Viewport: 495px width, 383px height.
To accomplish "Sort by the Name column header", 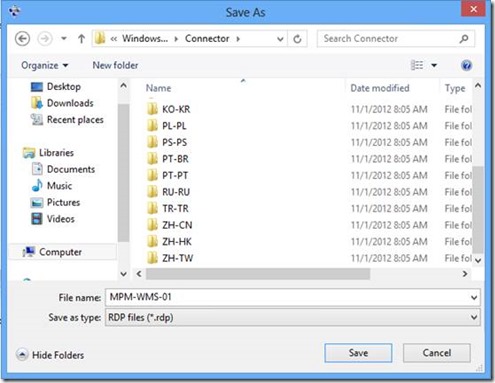I will 159,88.
